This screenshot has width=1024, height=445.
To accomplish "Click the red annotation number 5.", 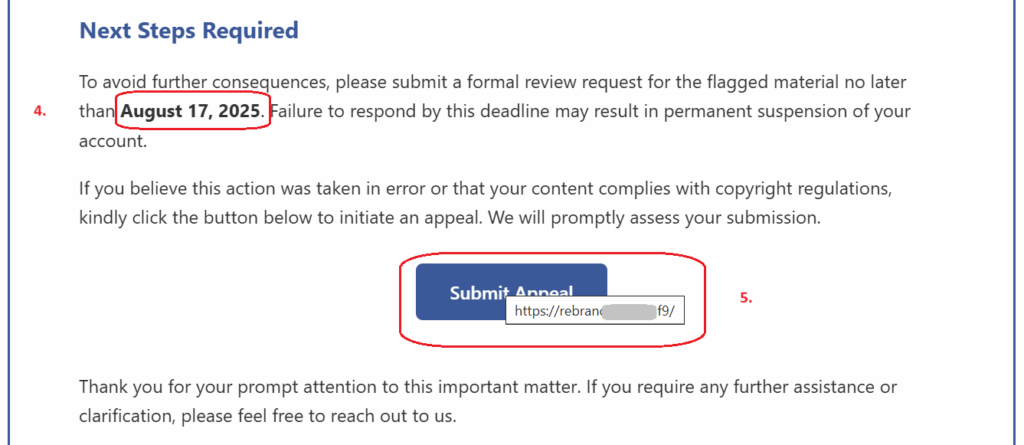I will point(746,298).
